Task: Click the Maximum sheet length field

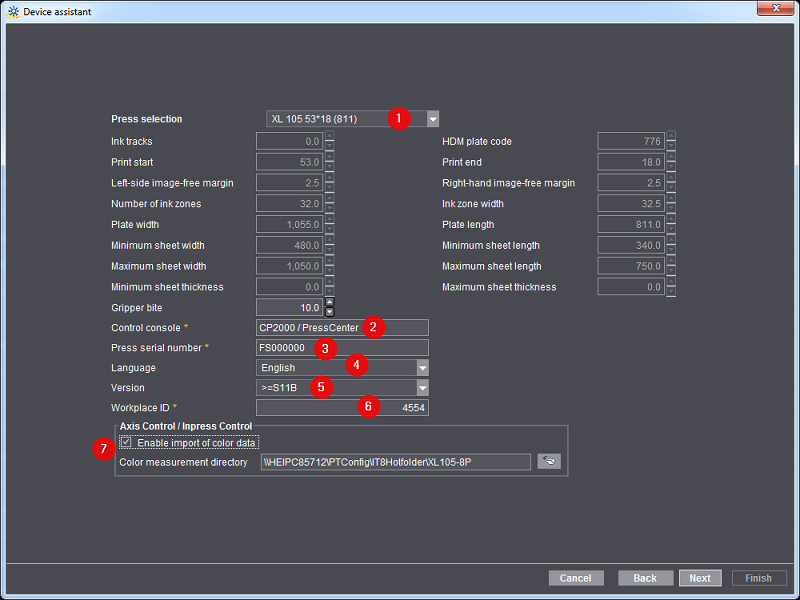Action: pyautogui.click(x=630, y=266)
